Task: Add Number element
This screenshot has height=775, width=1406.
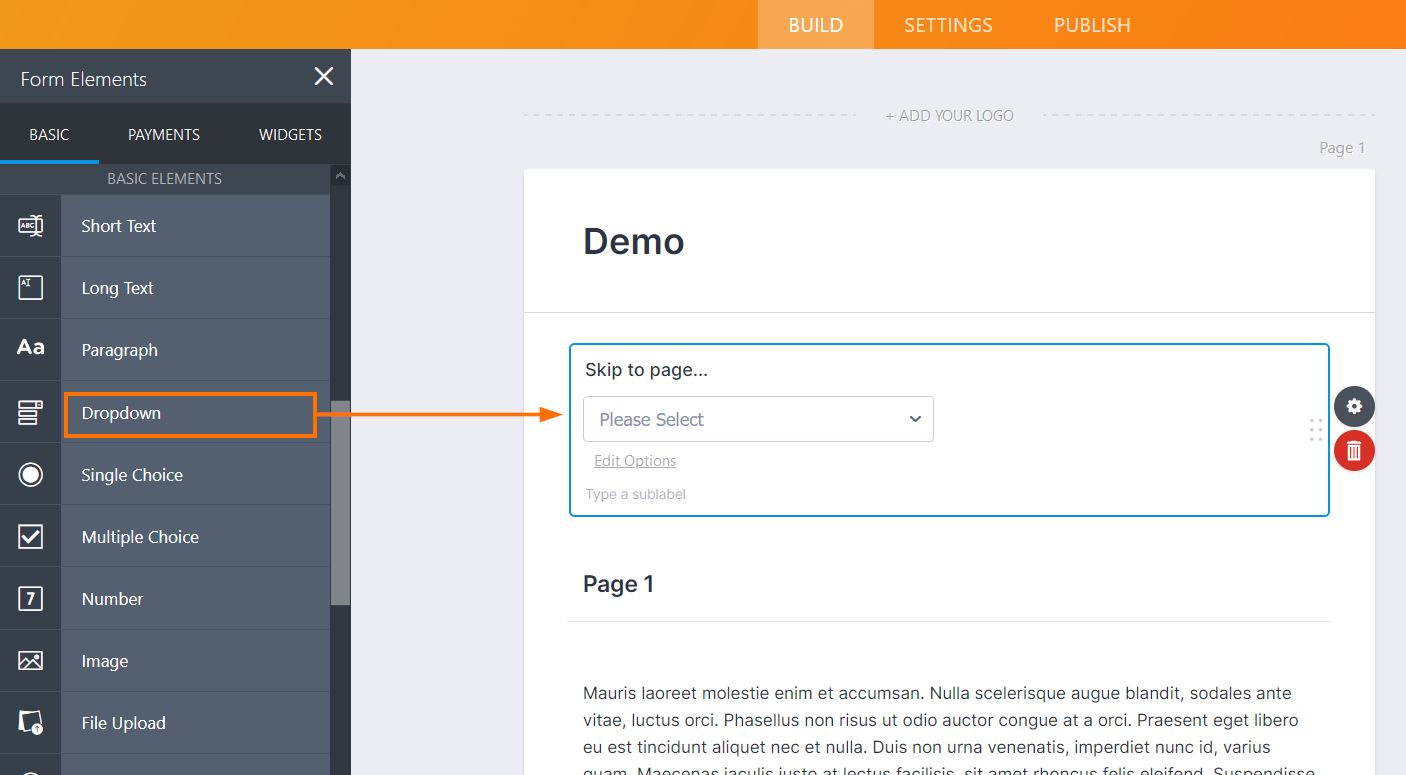Action: (x=195, y=599)
